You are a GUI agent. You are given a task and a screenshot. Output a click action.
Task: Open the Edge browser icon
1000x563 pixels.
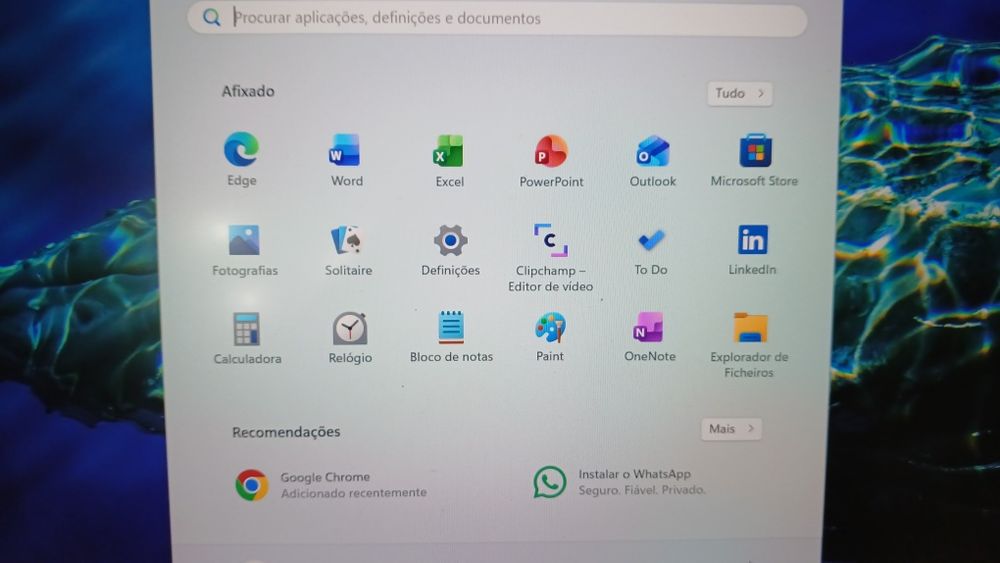(241, 149)
